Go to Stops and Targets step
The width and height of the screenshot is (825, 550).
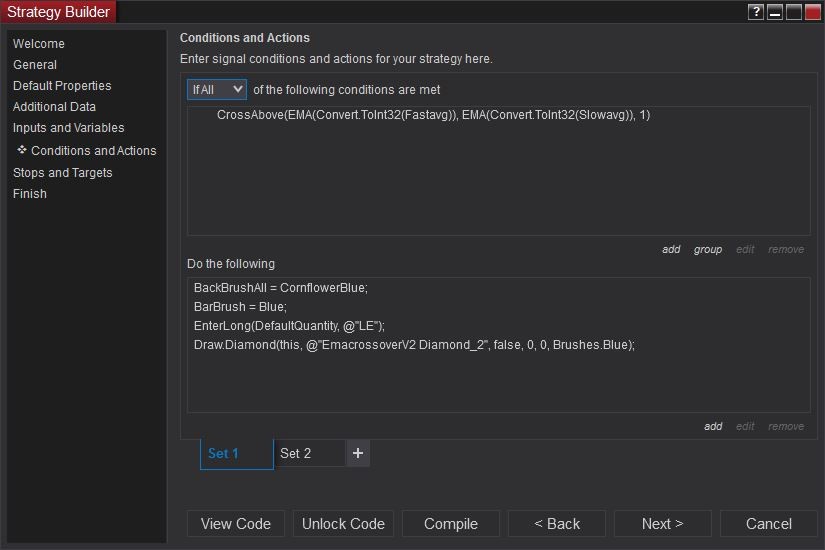[63, 173]
